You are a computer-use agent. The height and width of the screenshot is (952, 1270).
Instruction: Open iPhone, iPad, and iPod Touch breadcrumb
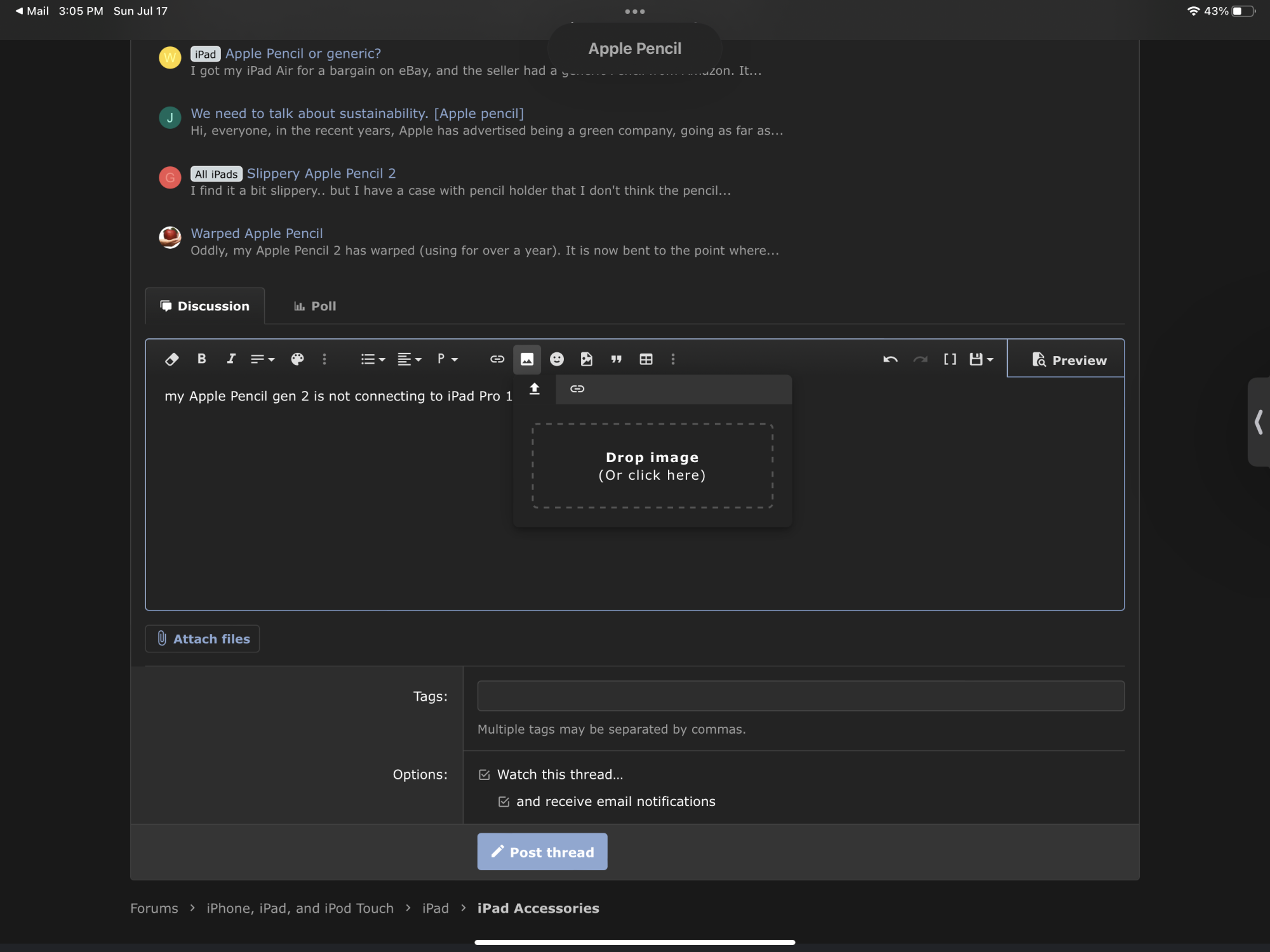click(x=300, y=908)
